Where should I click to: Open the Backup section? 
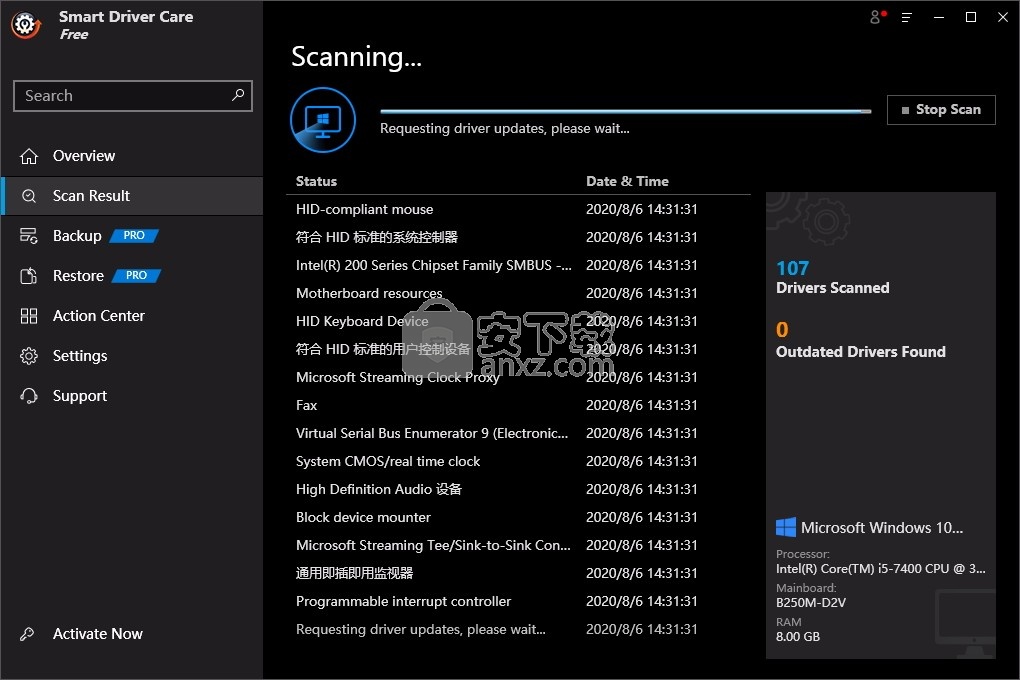(x=132, y=236)
